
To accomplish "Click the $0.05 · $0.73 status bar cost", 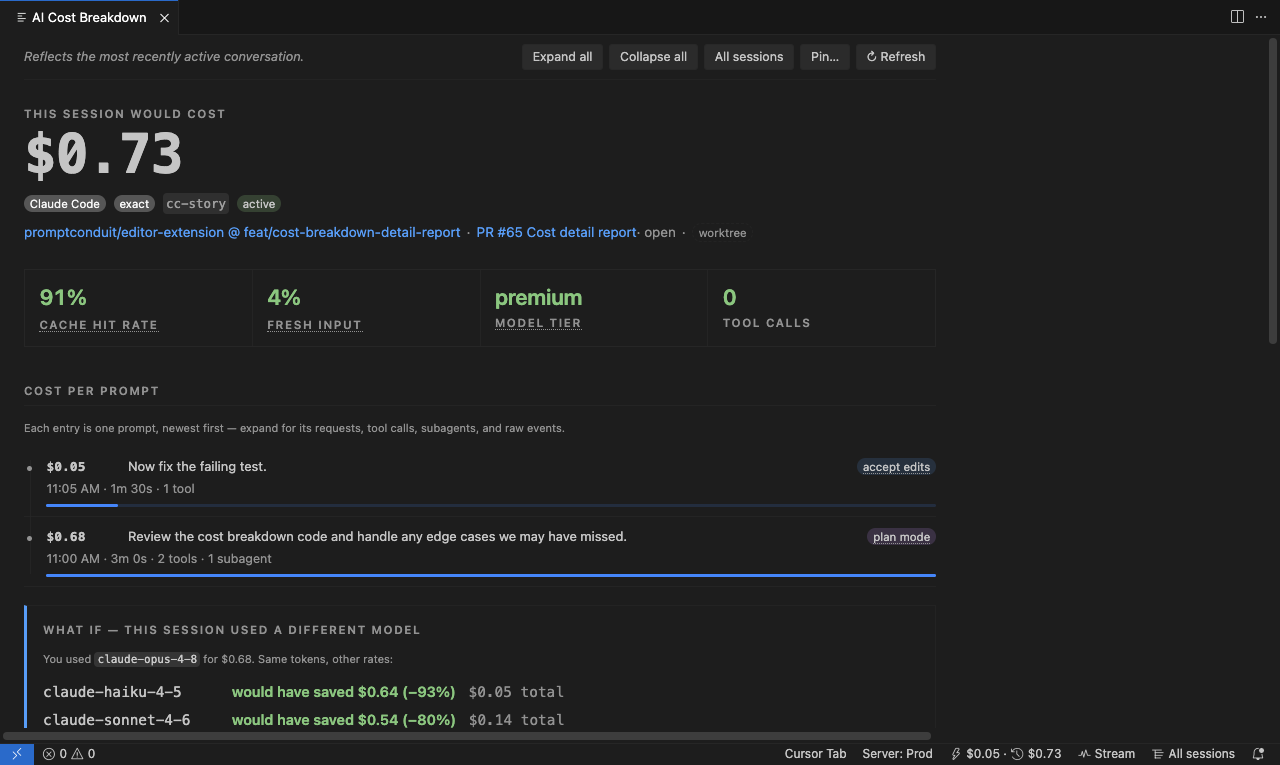I will click(1006, 754).
